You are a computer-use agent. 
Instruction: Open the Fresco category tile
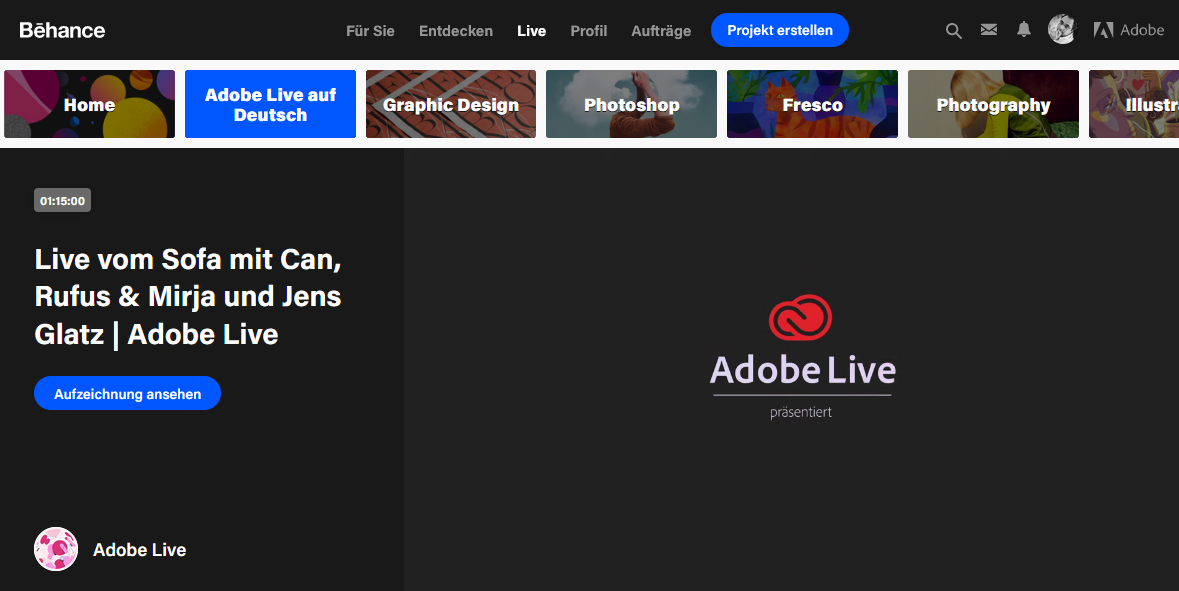(812, 104)
